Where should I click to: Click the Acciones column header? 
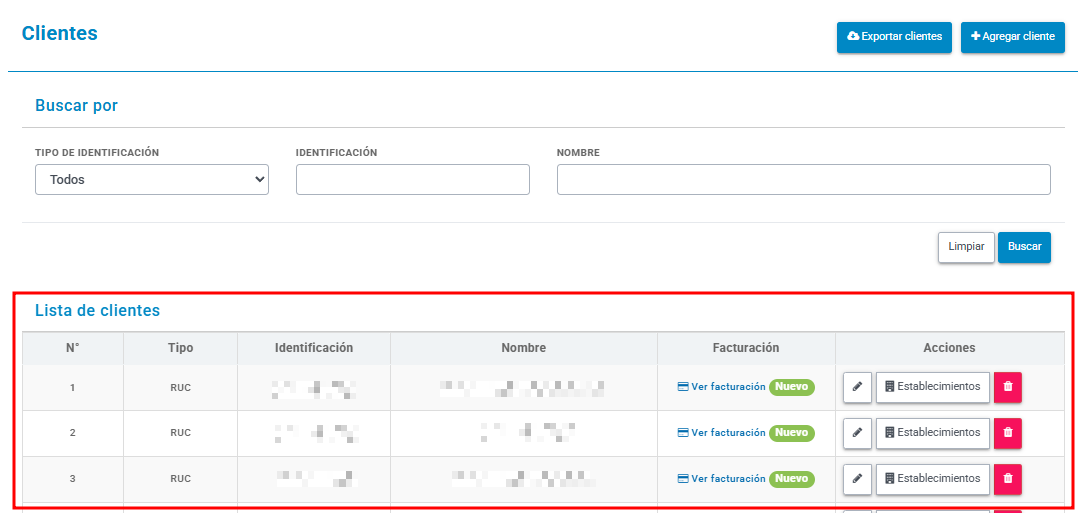(x=950, y=348)
